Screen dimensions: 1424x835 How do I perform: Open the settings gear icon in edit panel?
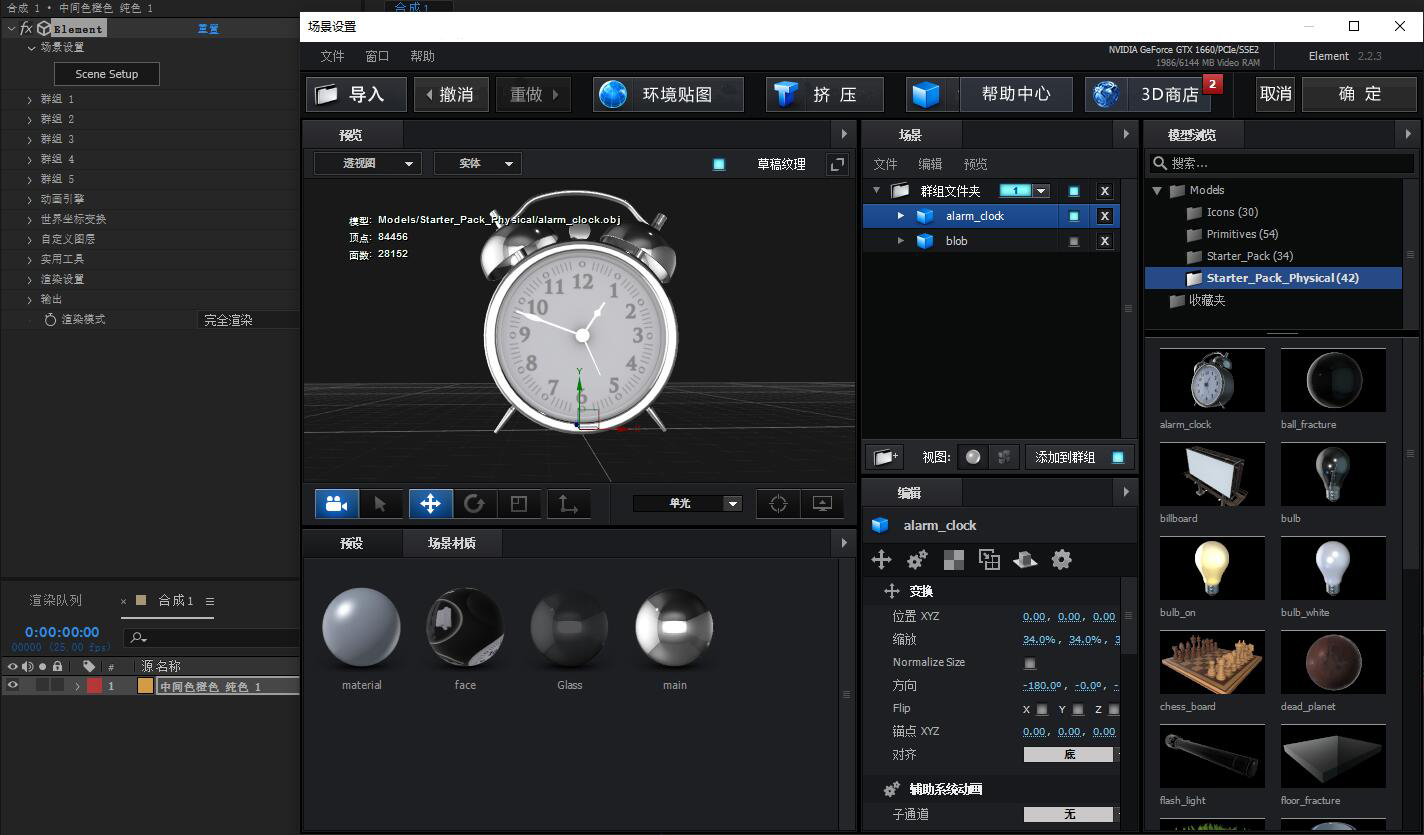click(1061, 560)
